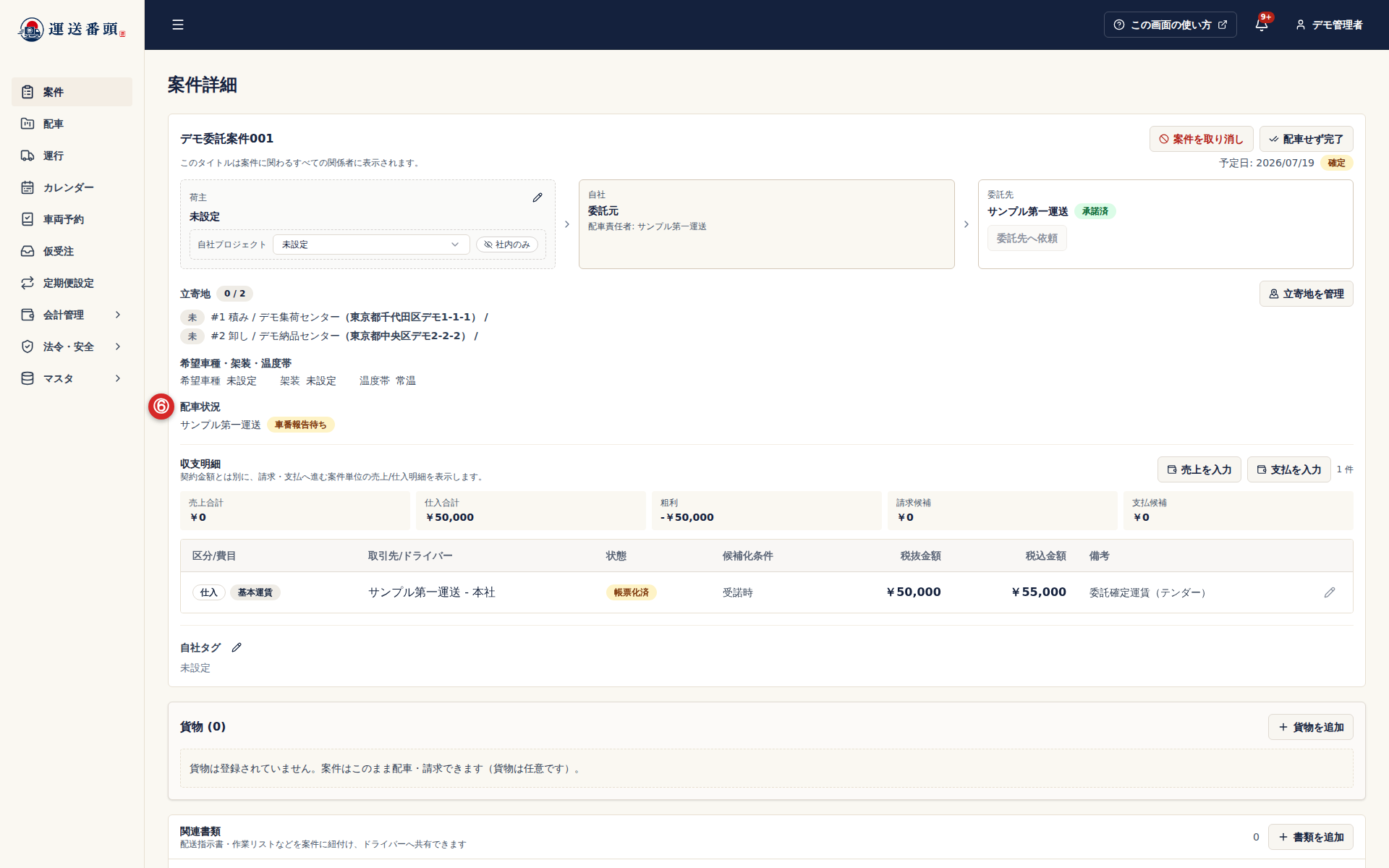Click 税込金額 ￥55,000 cell
The height and width of the screenshot is (868, 1389).
click(x=1038, y=592)
